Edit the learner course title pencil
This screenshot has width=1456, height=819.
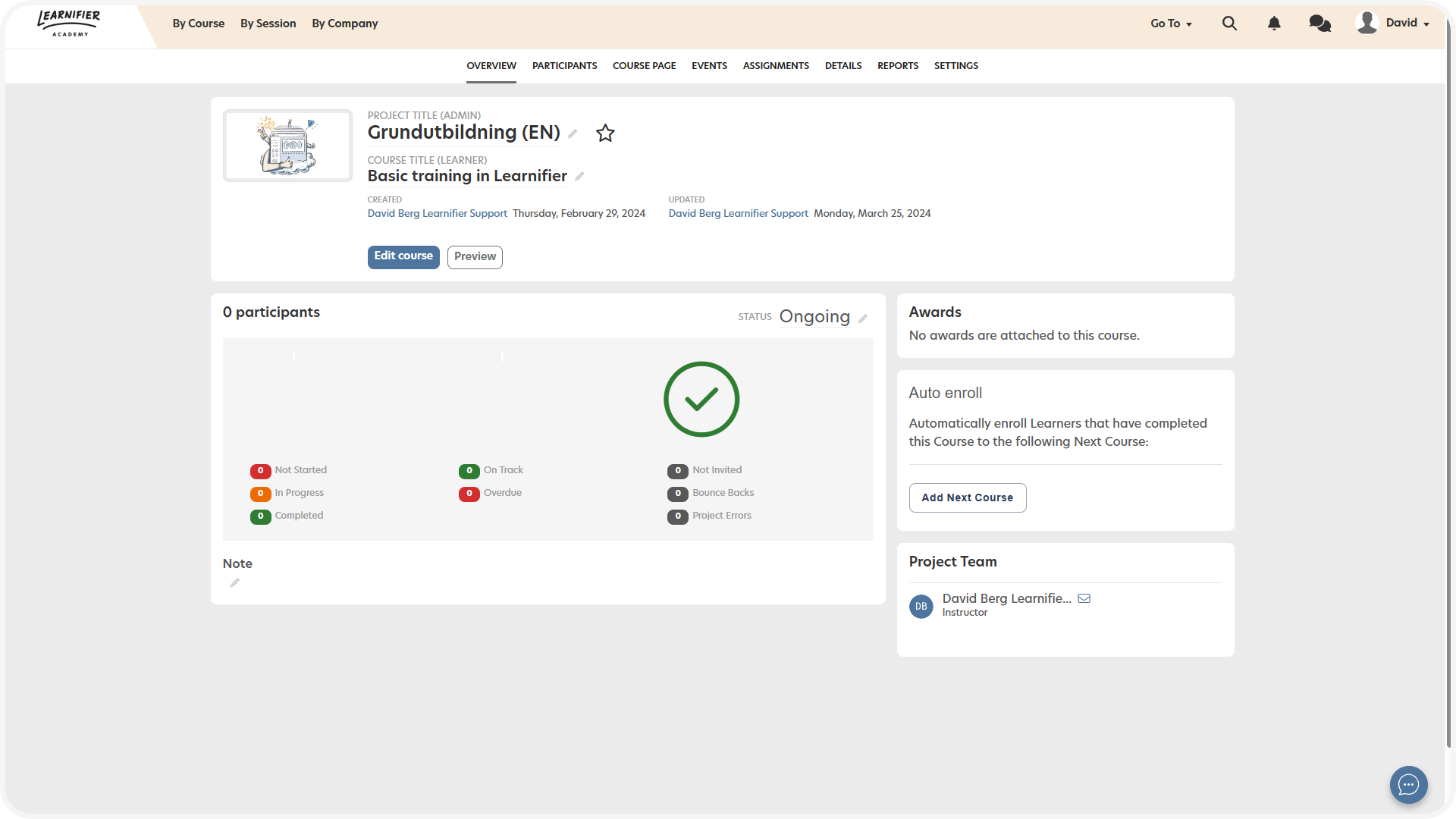point(579,177)
